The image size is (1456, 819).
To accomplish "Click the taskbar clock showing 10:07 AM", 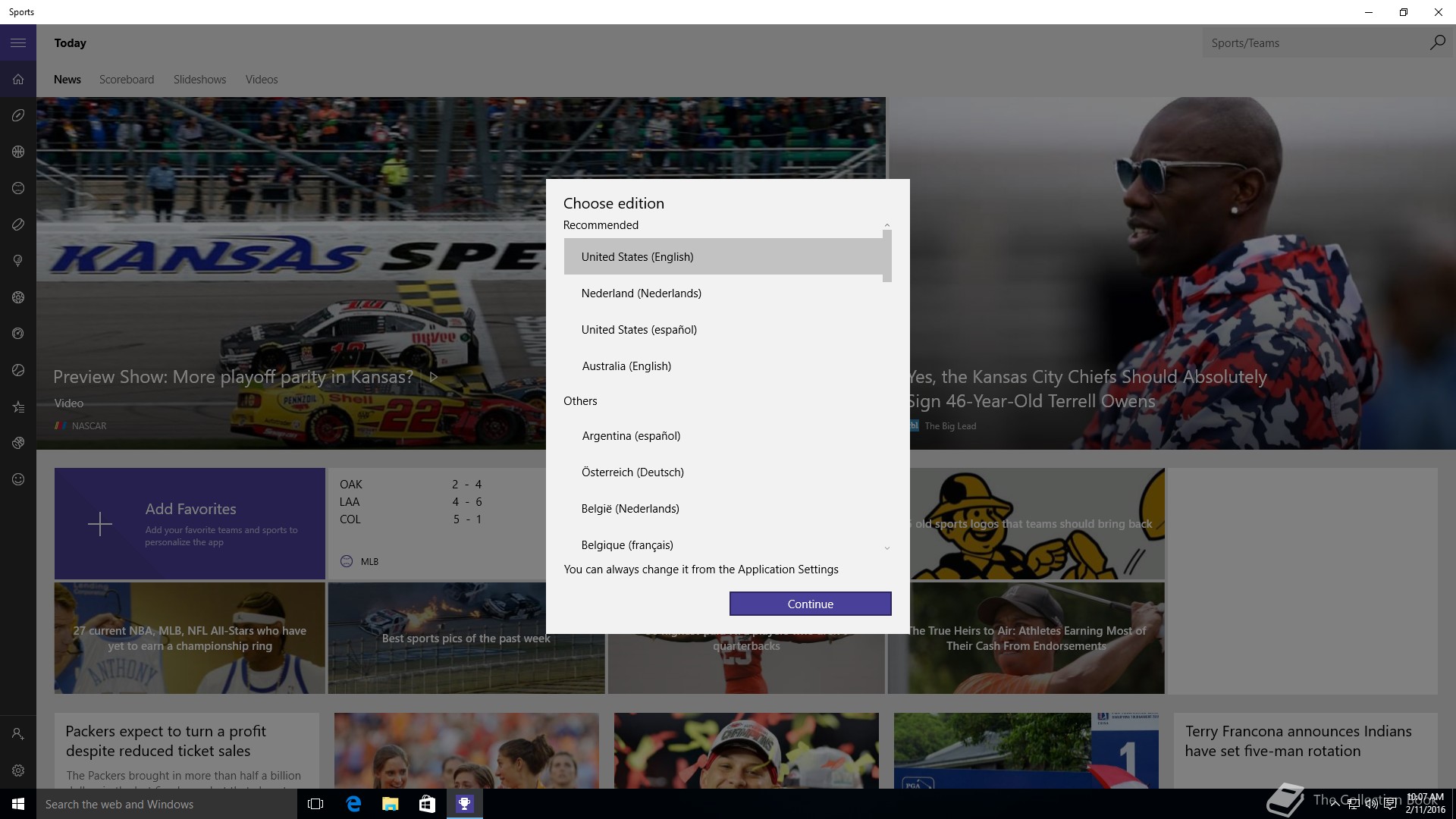I will (1425, 804).
